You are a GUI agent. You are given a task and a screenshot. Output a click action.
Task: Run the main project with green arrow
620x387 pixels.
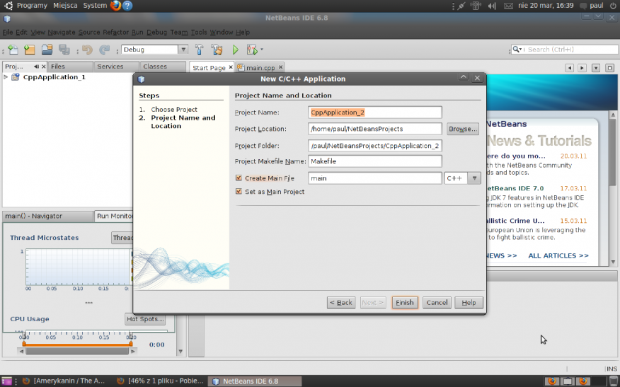click(x=236, y=50)
